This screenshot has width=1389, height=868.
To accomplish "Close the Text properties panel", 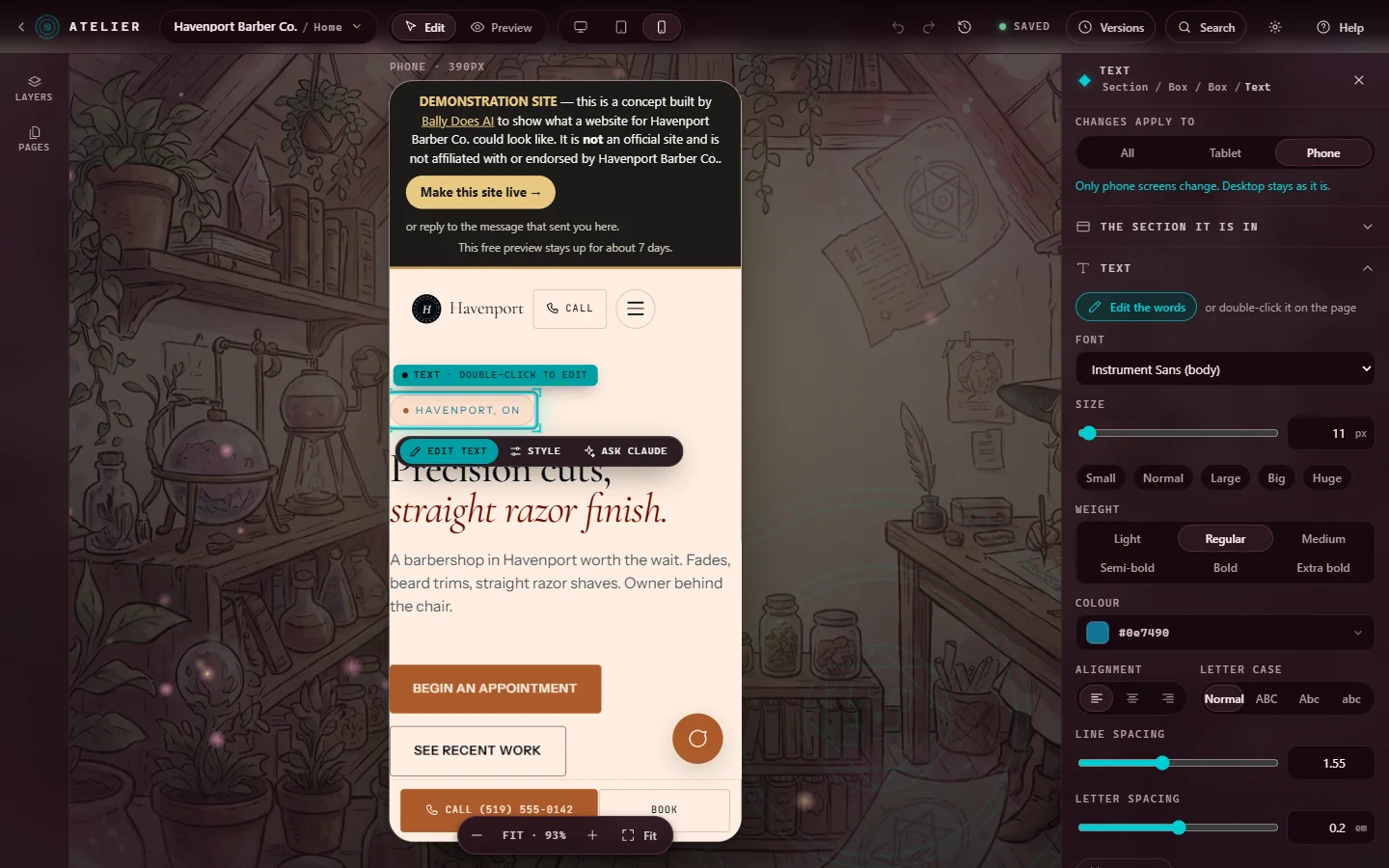I will tap(1359, 80).
